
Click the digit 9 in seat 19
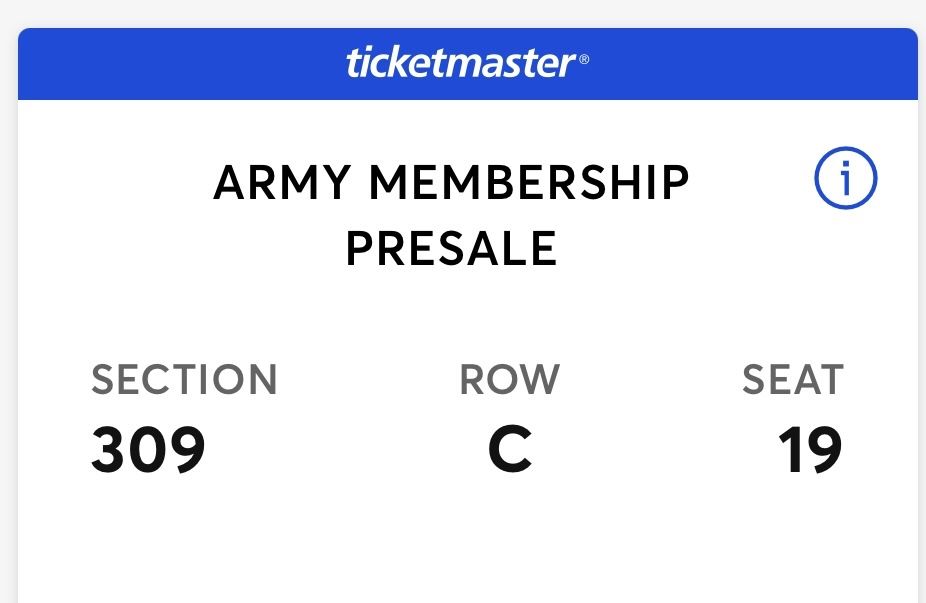pyautogui.click(x=825, y=450)
